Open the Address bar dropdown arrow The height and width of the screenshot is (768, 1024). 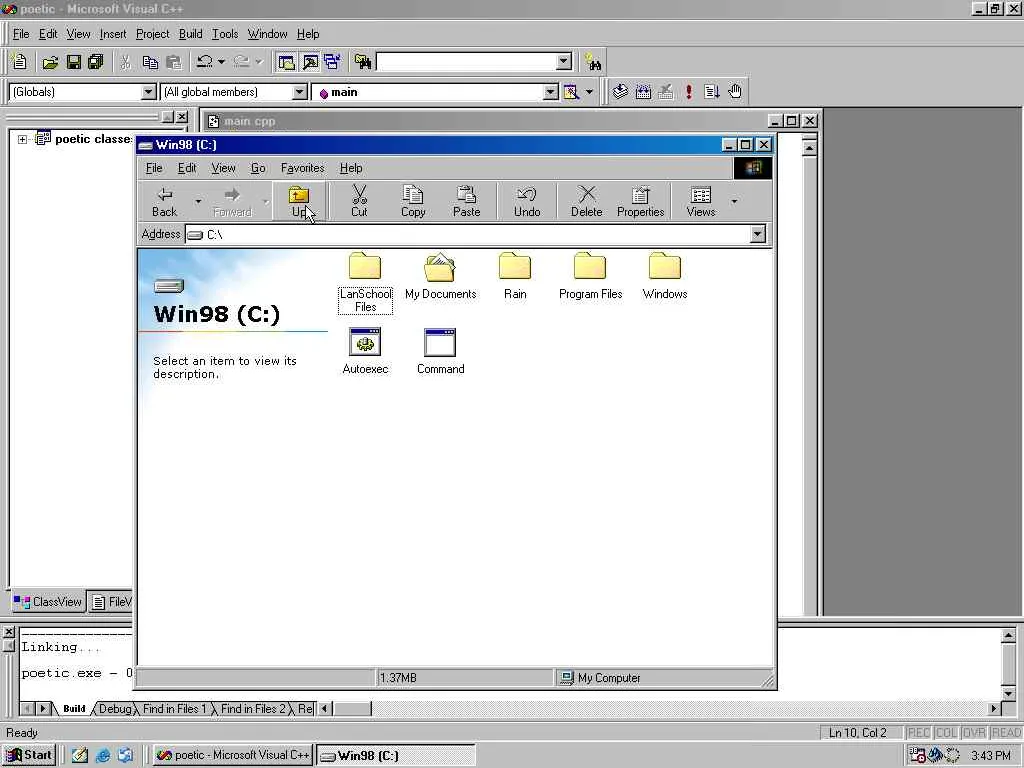tap(758, 234)
